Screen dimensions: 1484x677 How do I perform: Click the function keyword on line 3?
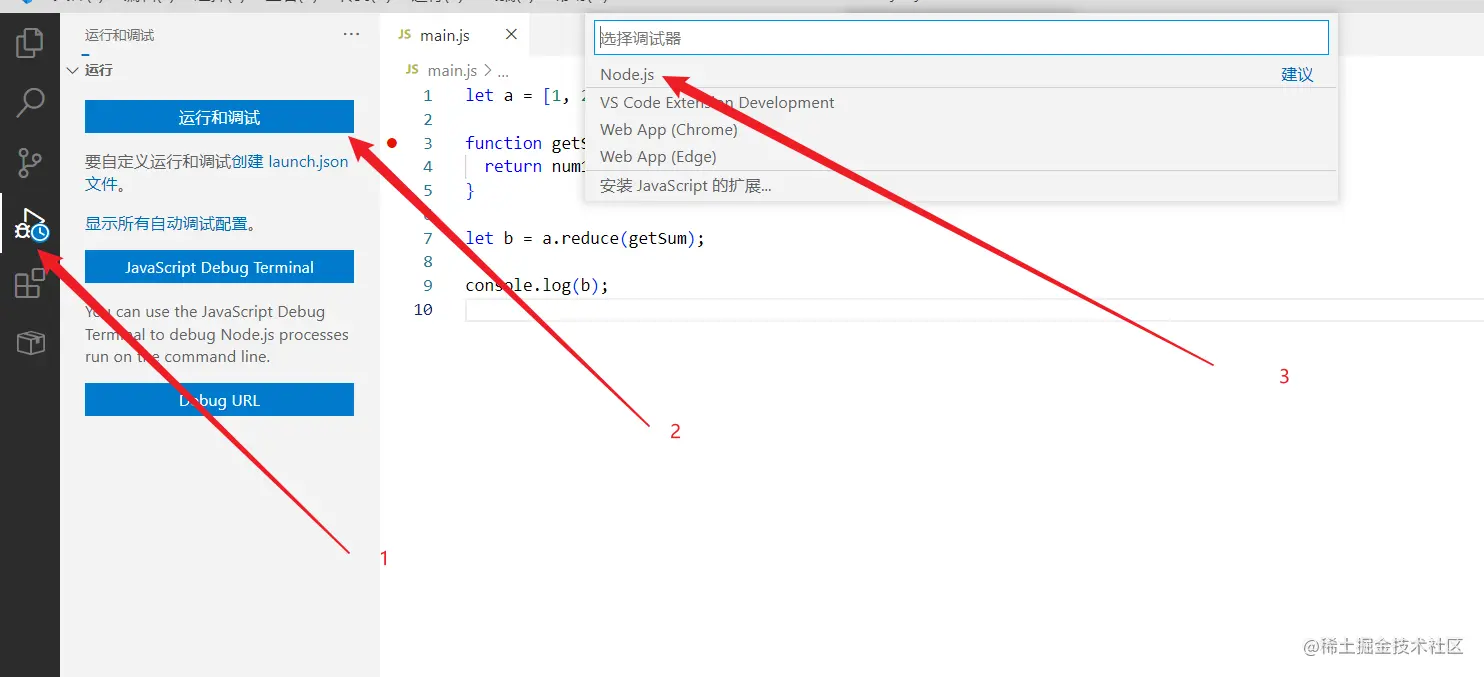pyautogui.click(x=503, y=143)
